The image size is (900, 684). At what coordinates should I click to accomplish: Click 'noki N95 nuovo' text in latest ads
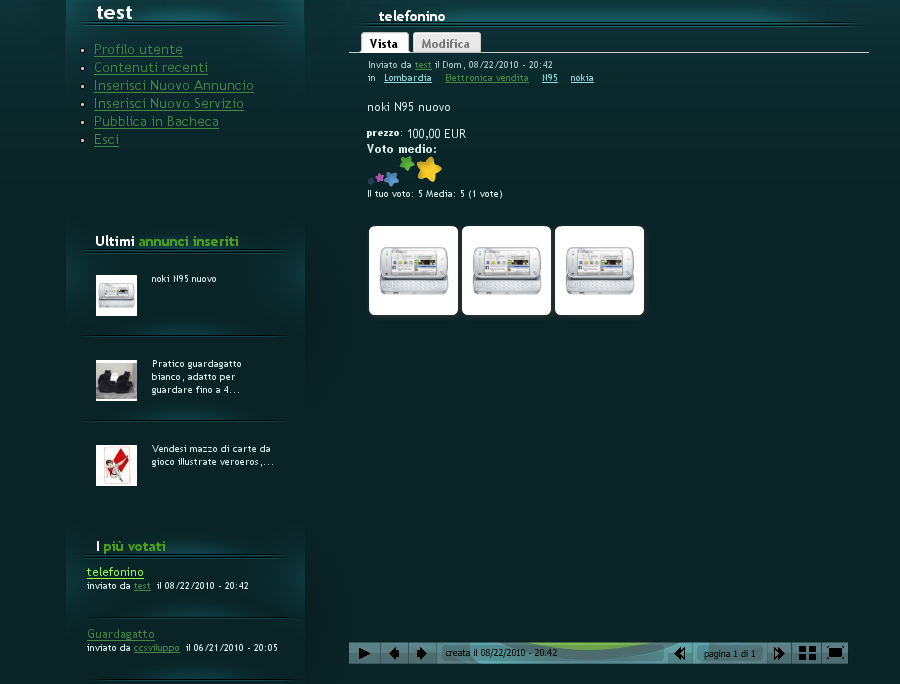(184, 279)
